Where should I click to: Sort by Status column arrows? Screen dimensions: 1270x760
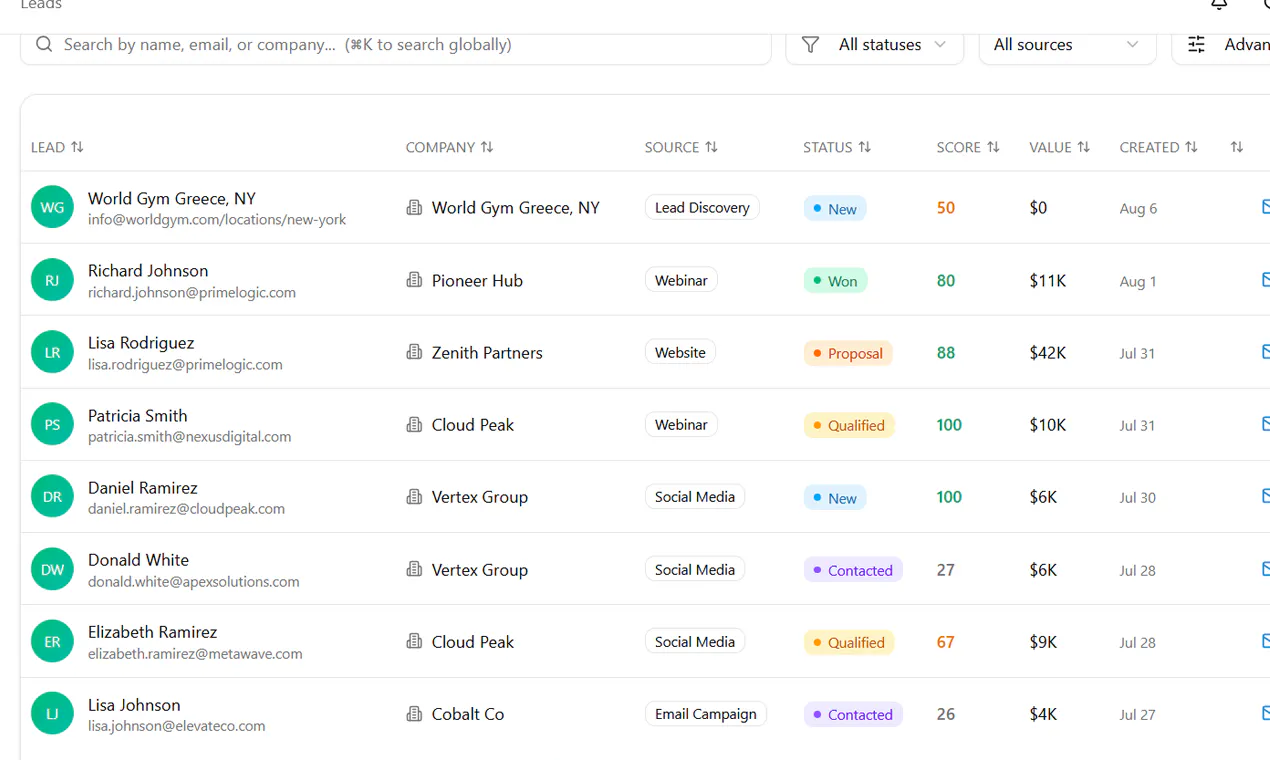coord(865,147)
